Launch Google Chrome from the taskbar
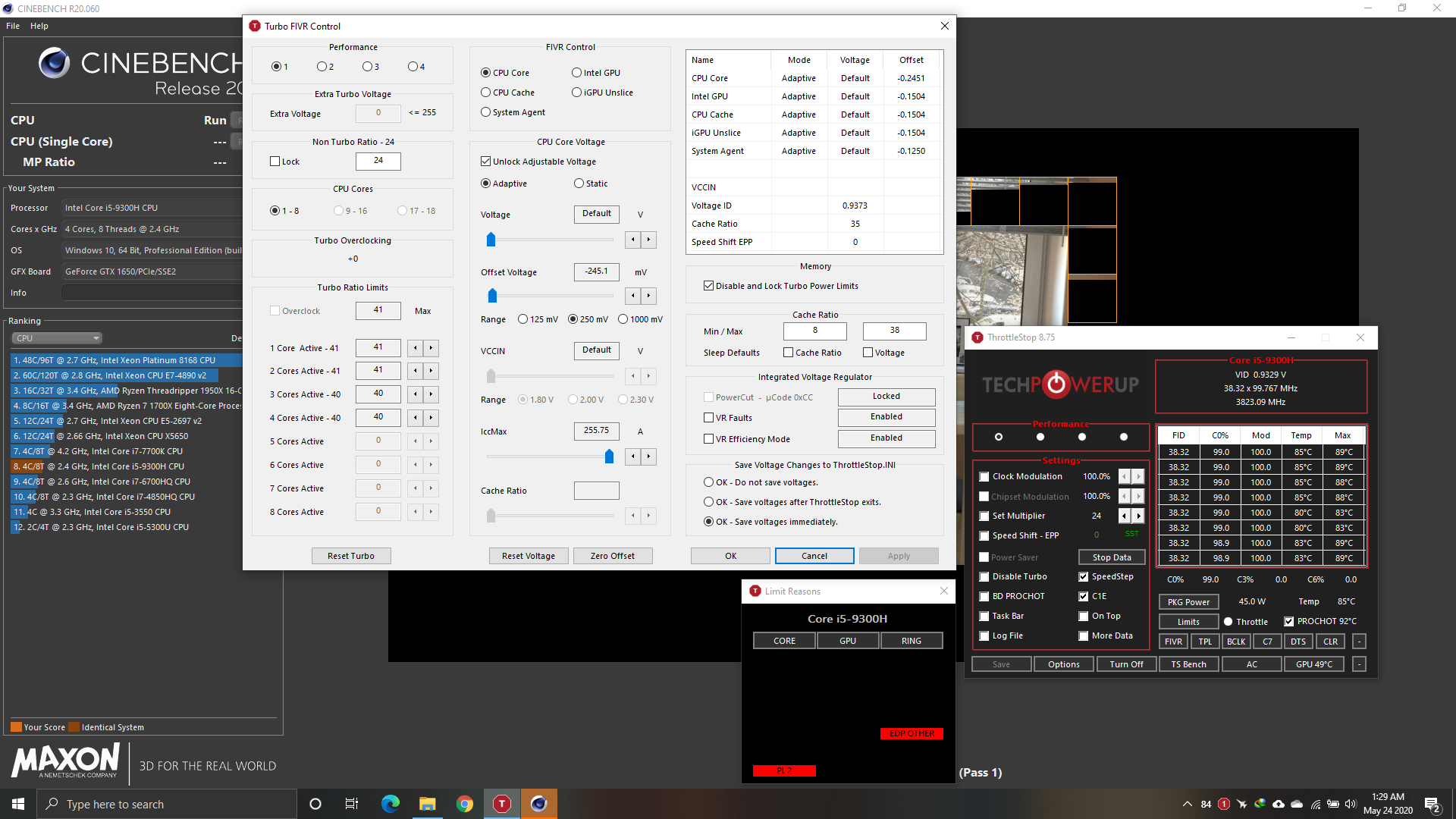The height and width of the screenshot is (819, 1456). point(465,804)
